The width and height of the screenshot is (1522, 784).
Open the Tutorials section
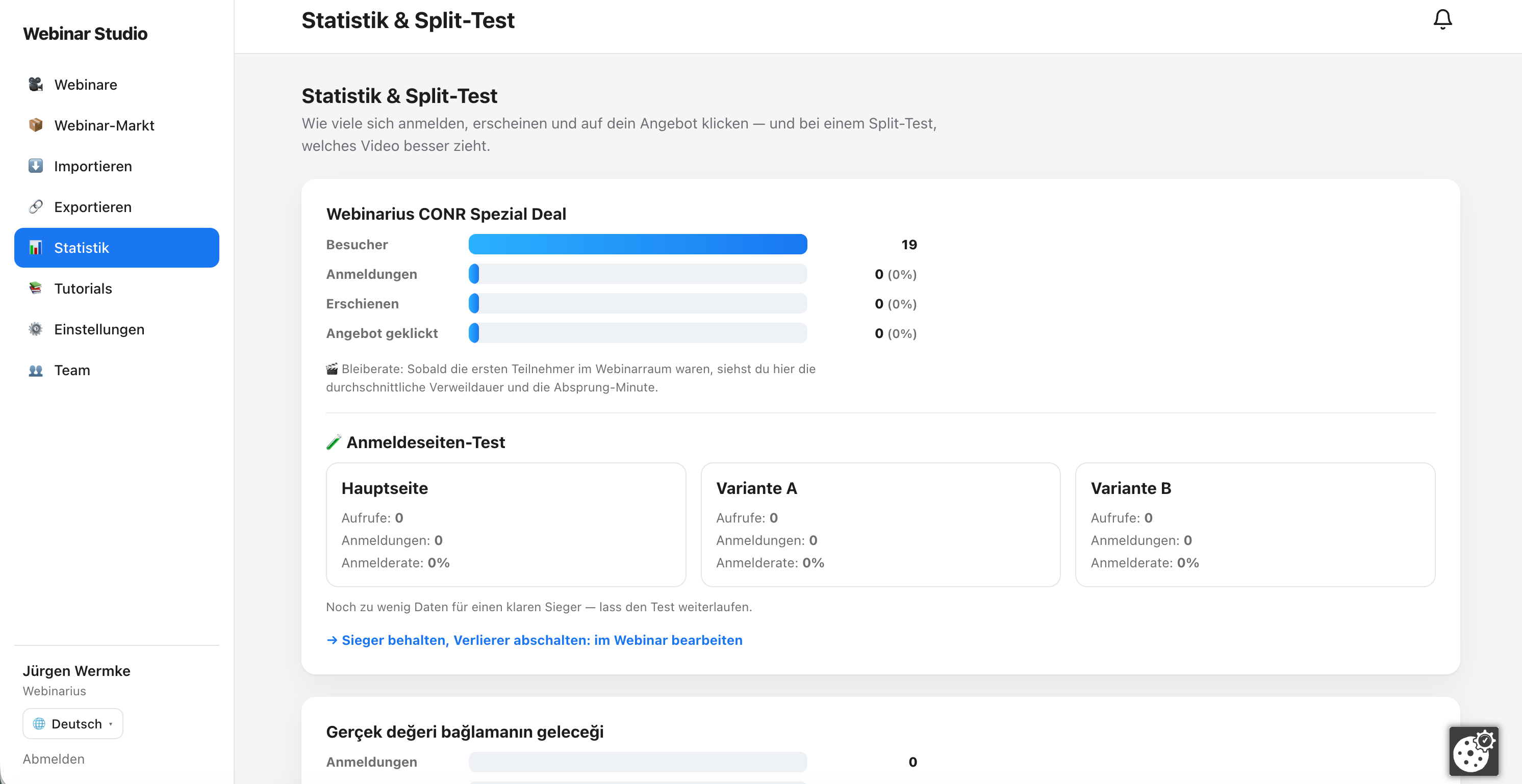pos(116,288)
